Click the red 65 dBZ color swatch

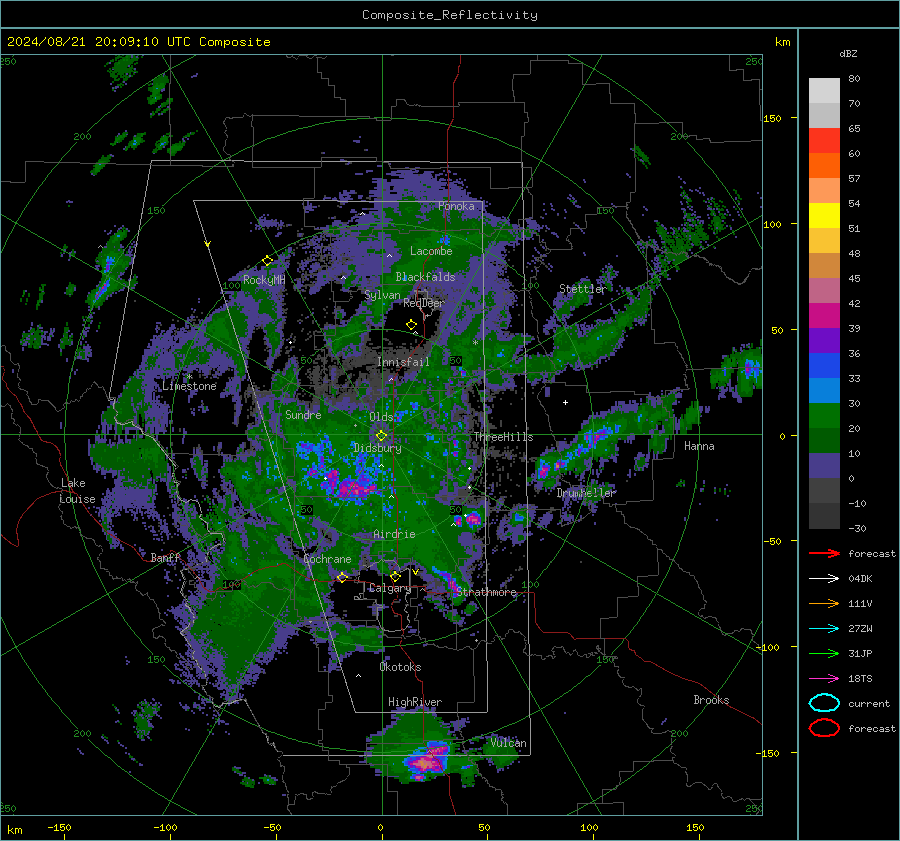(x=824, y=141)
